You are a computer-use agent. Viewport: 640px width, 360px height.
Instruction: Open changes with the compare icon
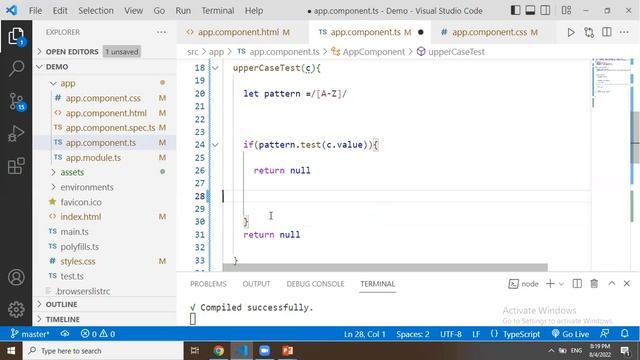[589, 32]
